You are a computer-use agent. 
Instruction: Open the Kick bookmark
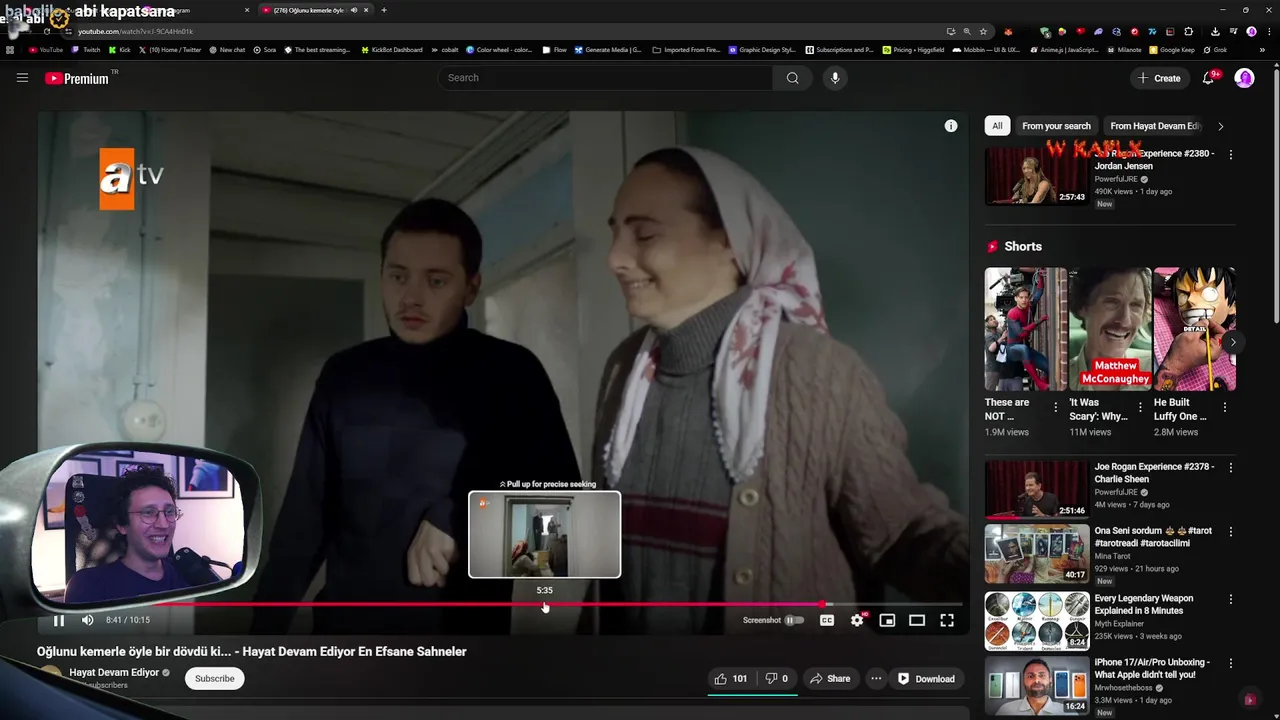(120, 49)
